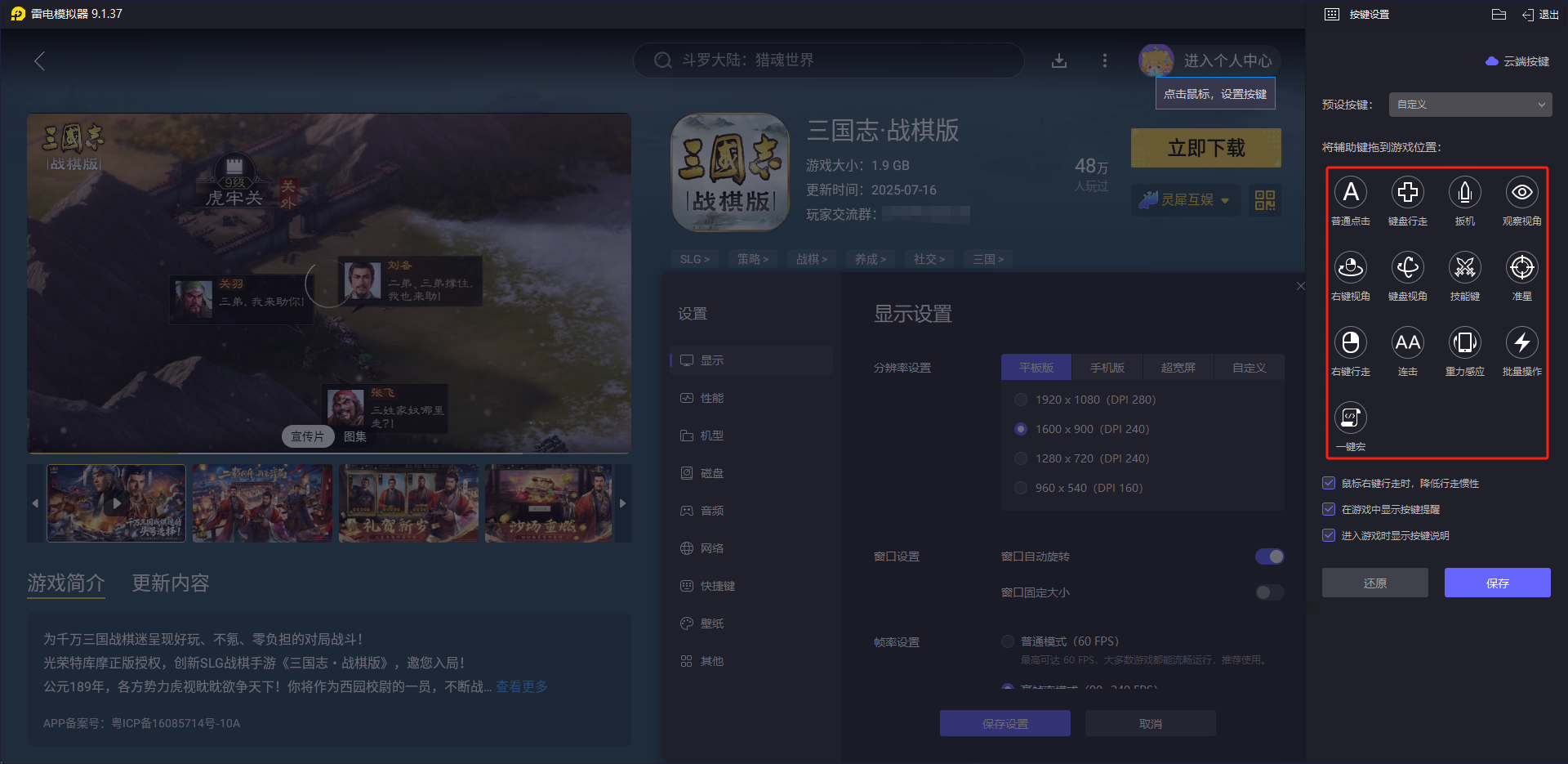This screenshot has width=1568, height=764.
Task: Click the QR code icon
Action: coord(1265,200)
